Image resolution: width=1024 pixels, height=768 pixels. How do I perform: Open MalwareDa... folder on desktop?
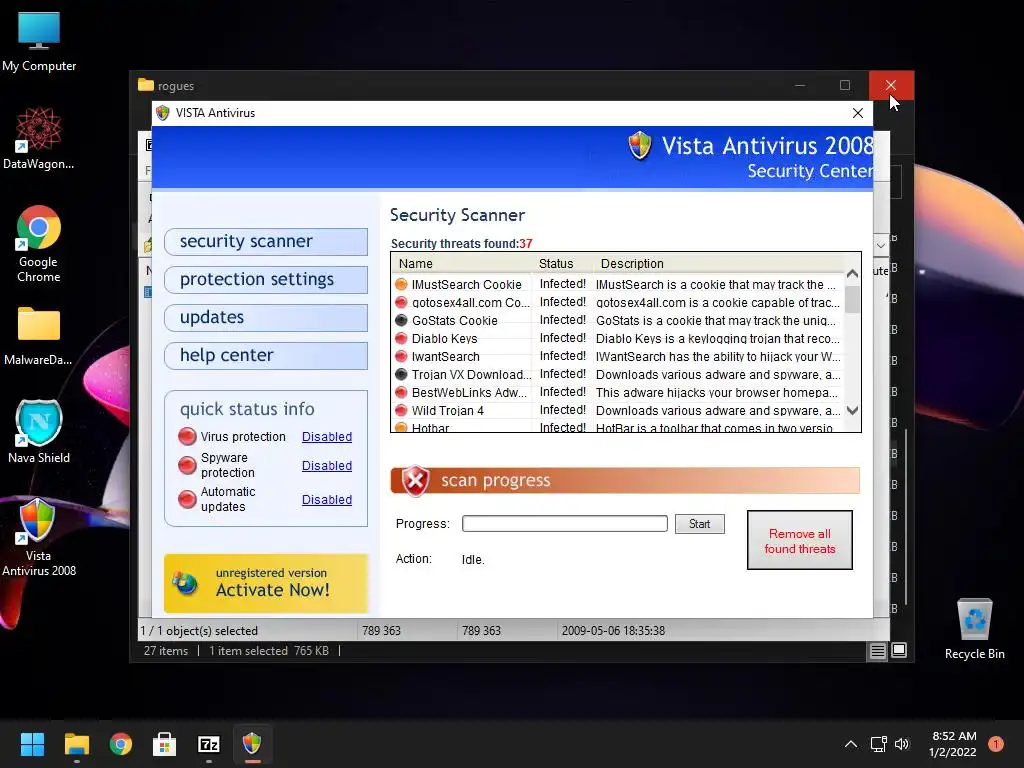click(39, 336)
